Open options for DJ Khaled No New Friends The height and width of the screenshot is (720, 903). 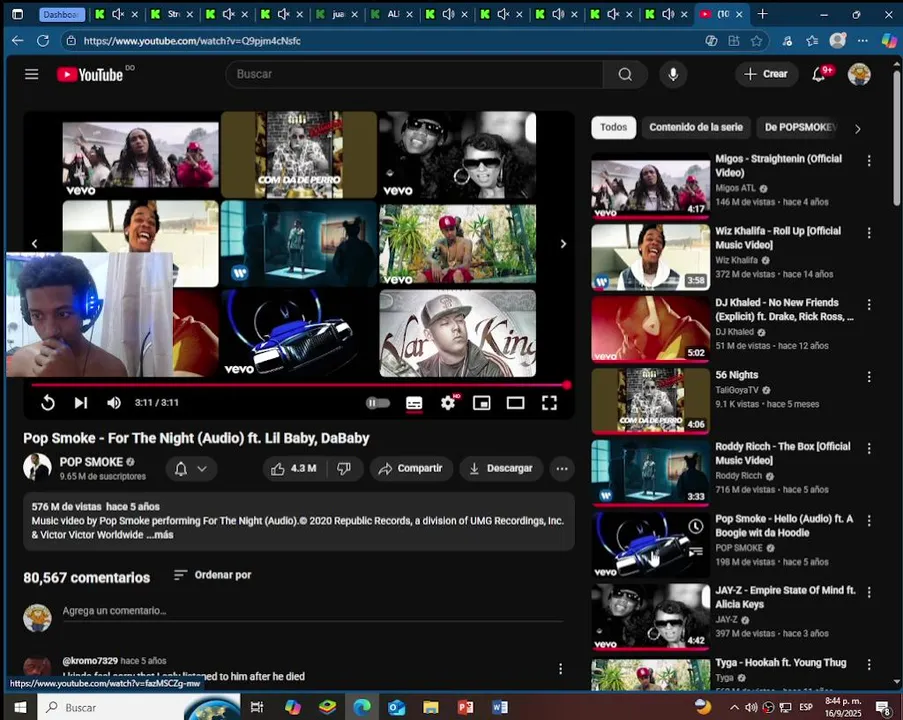coord(869,305)
